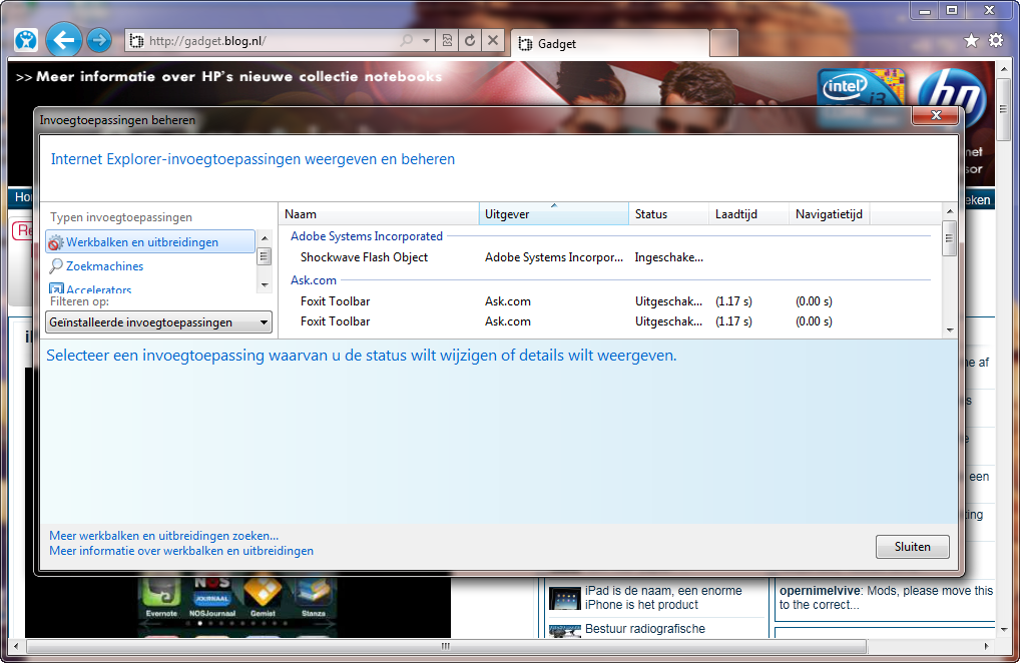Open the Tools gear icon
Screen dimensions: 1020x663
click(x=996, y=40)
